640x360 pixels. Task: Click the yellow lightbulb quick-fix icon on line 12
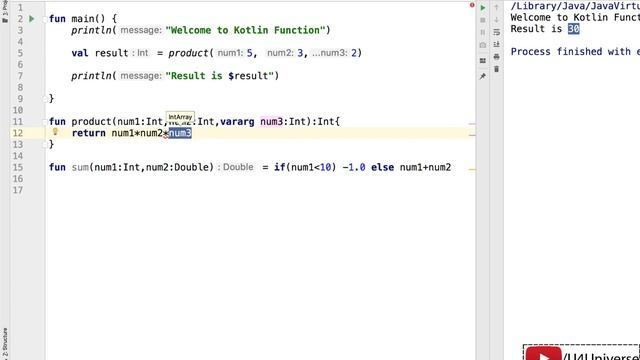55,131
